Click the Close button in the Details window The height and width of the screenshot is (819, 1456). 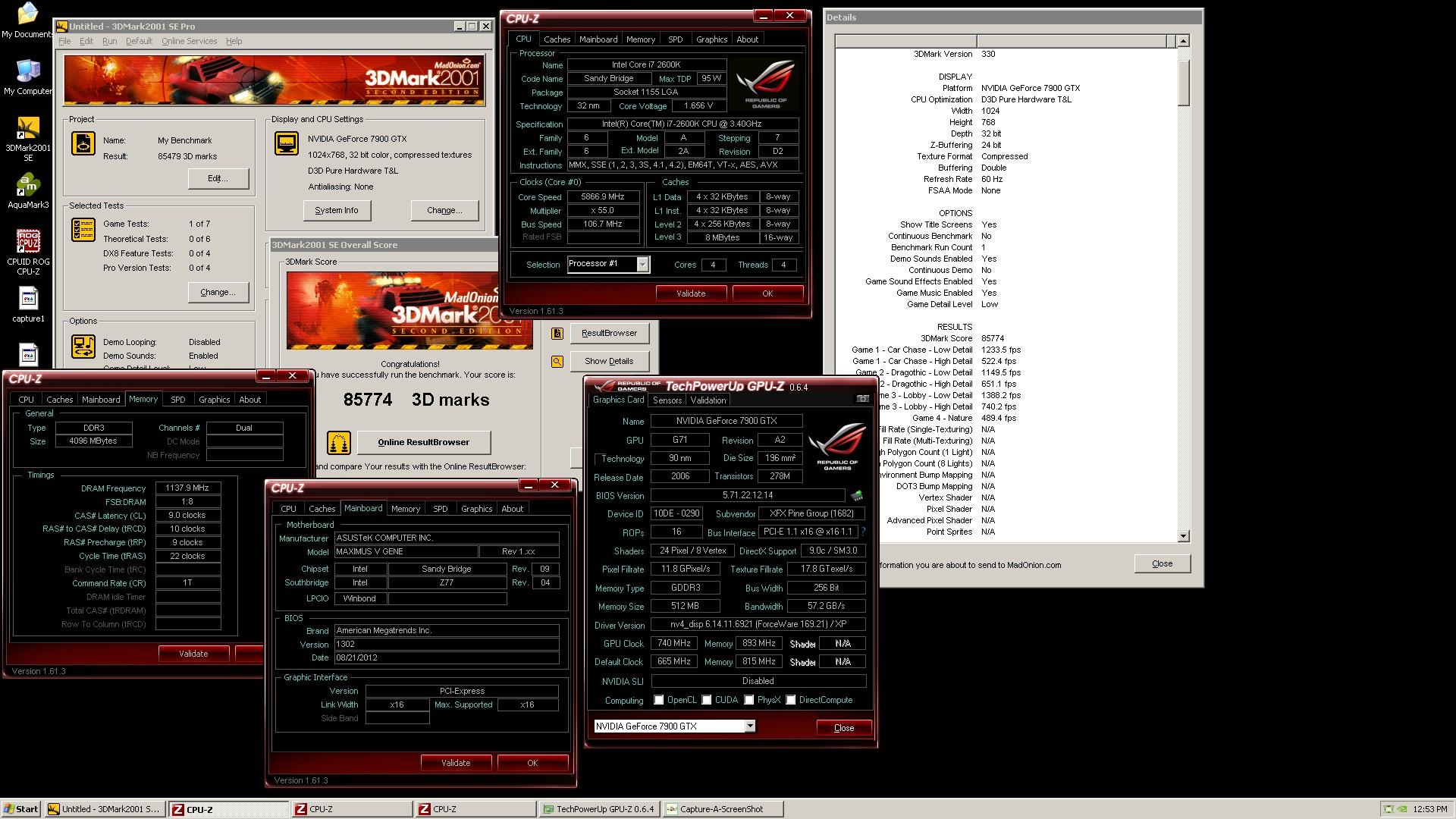(x=1162, y=564)
